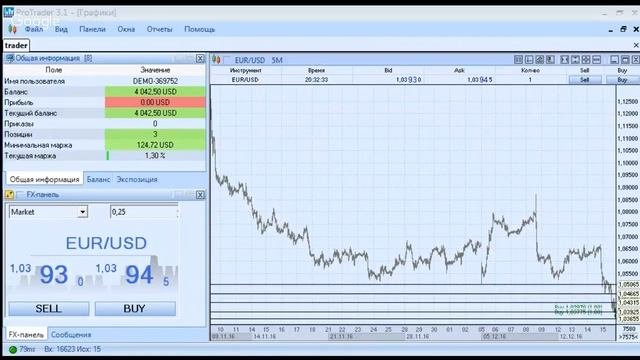
Task: Click the 21.11.16 date on time axis
Action: [x=341, y=337]
